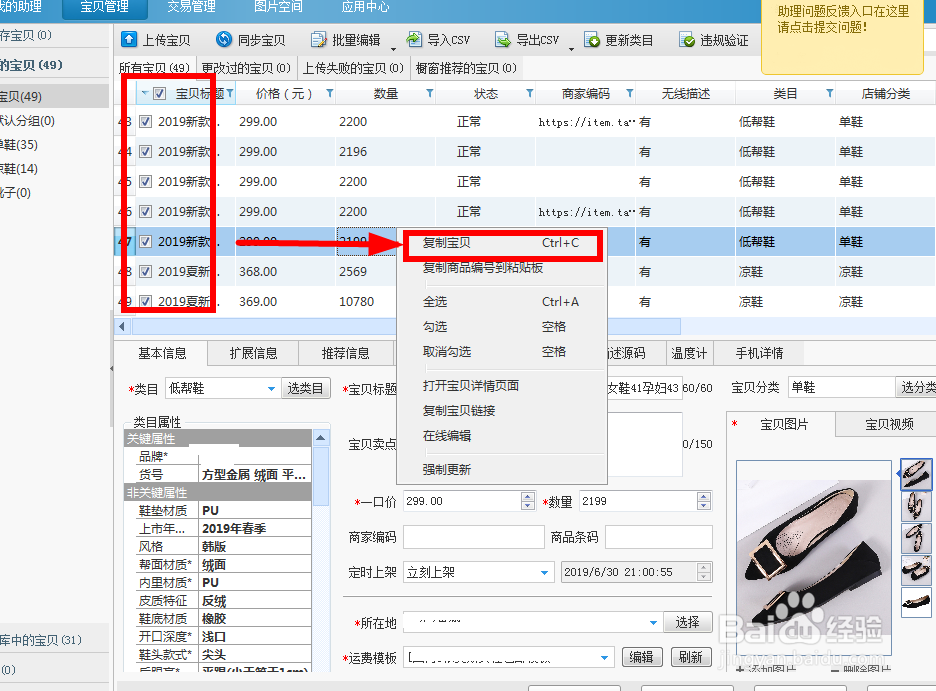This screenshot has height=691, width=936.
Task: Focus the 商家编码 input field
Action: 473,537
